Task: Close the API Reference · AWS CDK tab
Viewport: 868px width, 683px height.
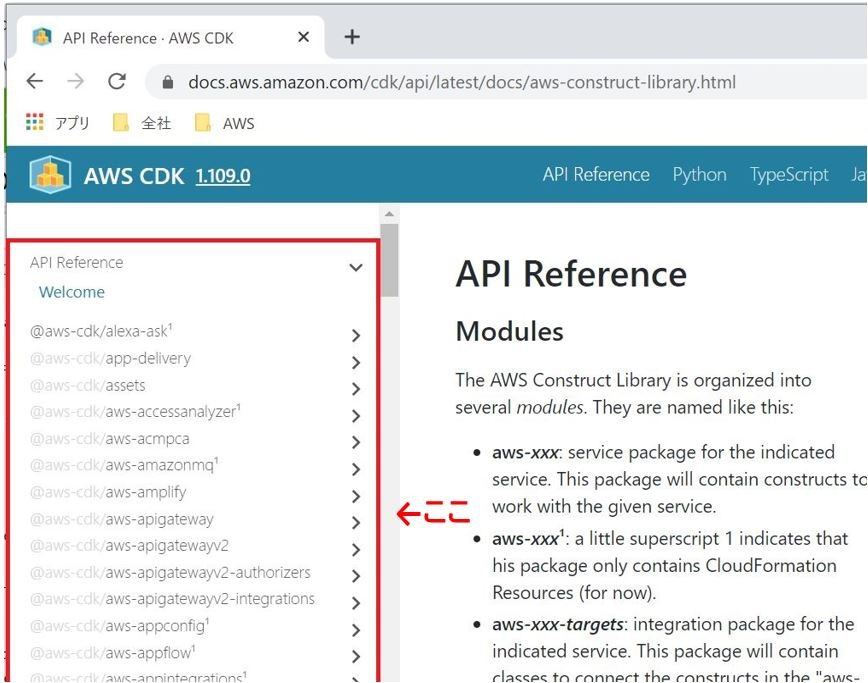Action: (303, 37)
